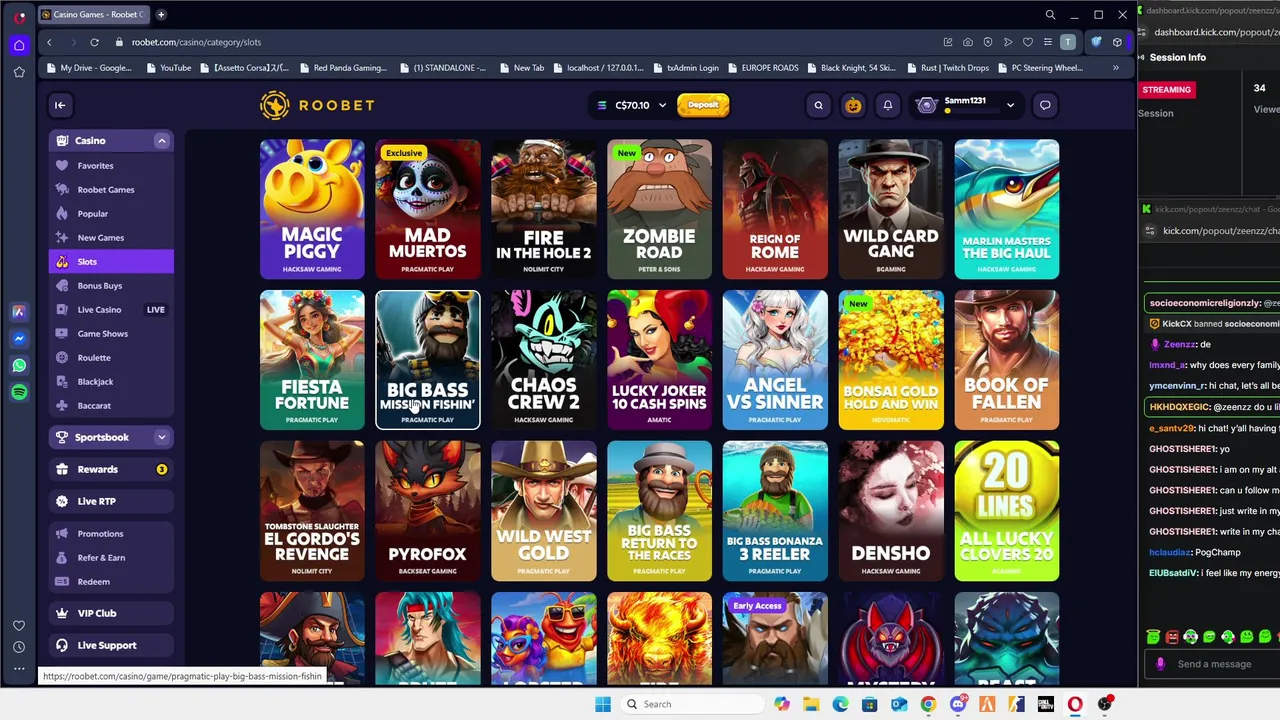Launch Pyrofox game
Screen dimensions: 1280x720
(428, 511)
